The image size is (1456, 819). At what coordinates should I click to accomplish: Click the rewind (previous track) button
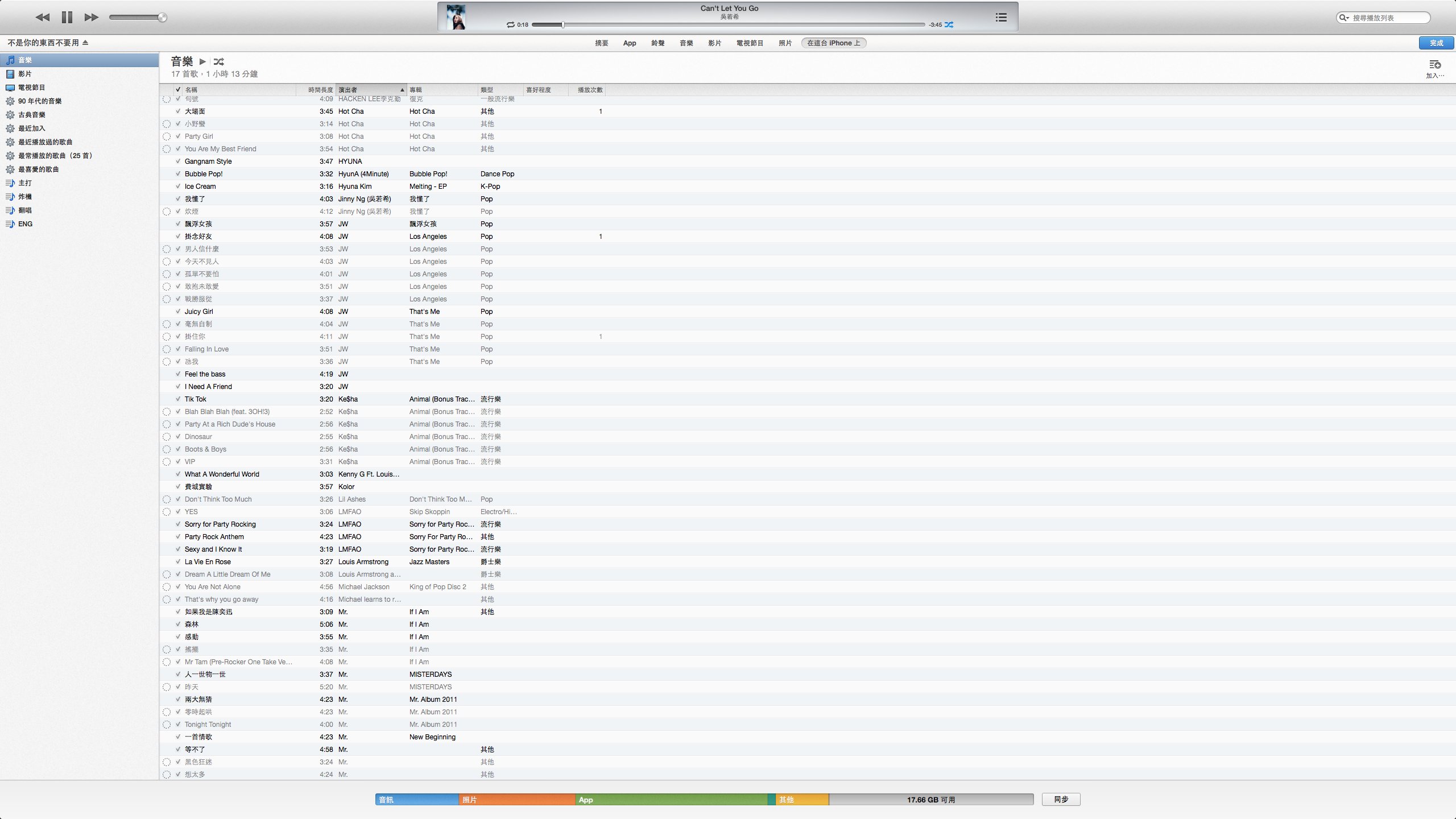click(43, 18)
